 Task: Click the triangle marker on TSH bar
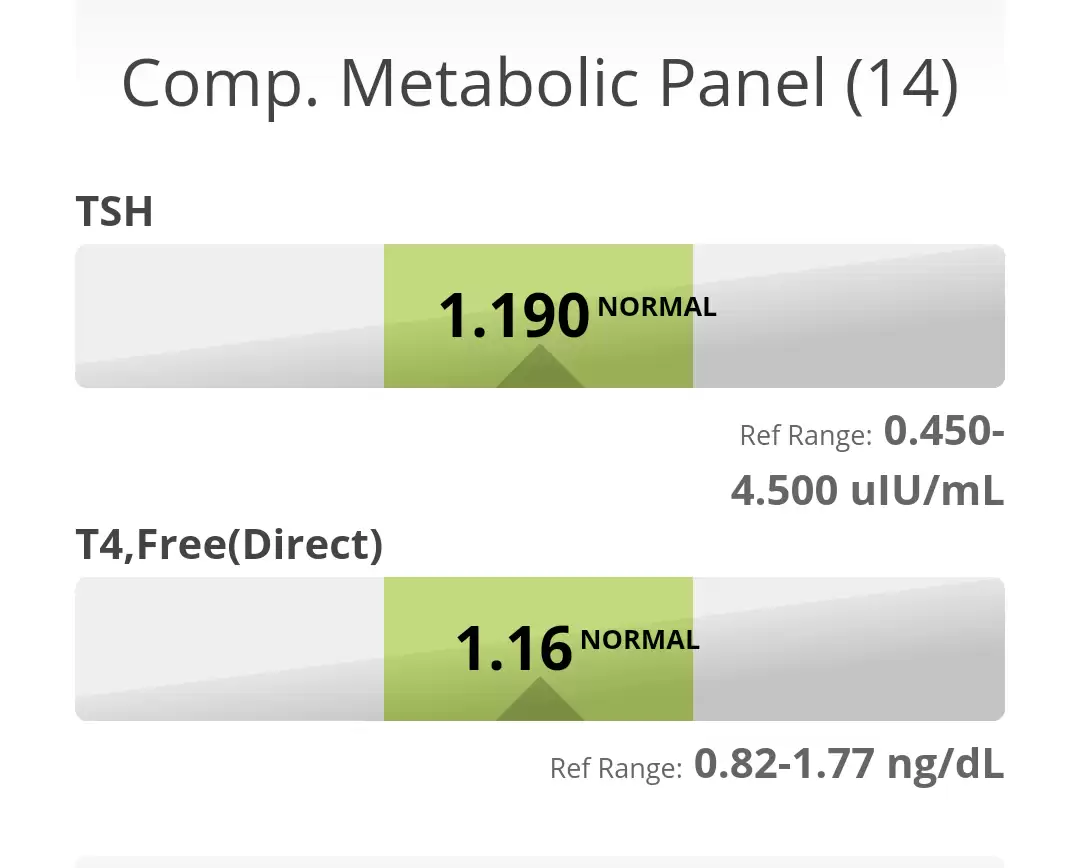pyautogui.click(x=540, y=369)
